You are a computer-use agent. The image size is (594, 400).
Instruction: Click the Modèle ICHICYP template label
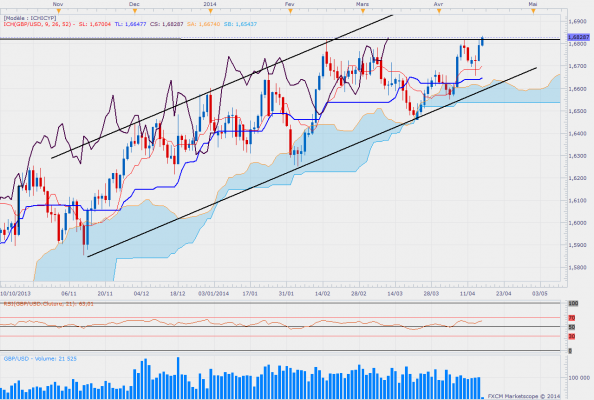(30, 18)
